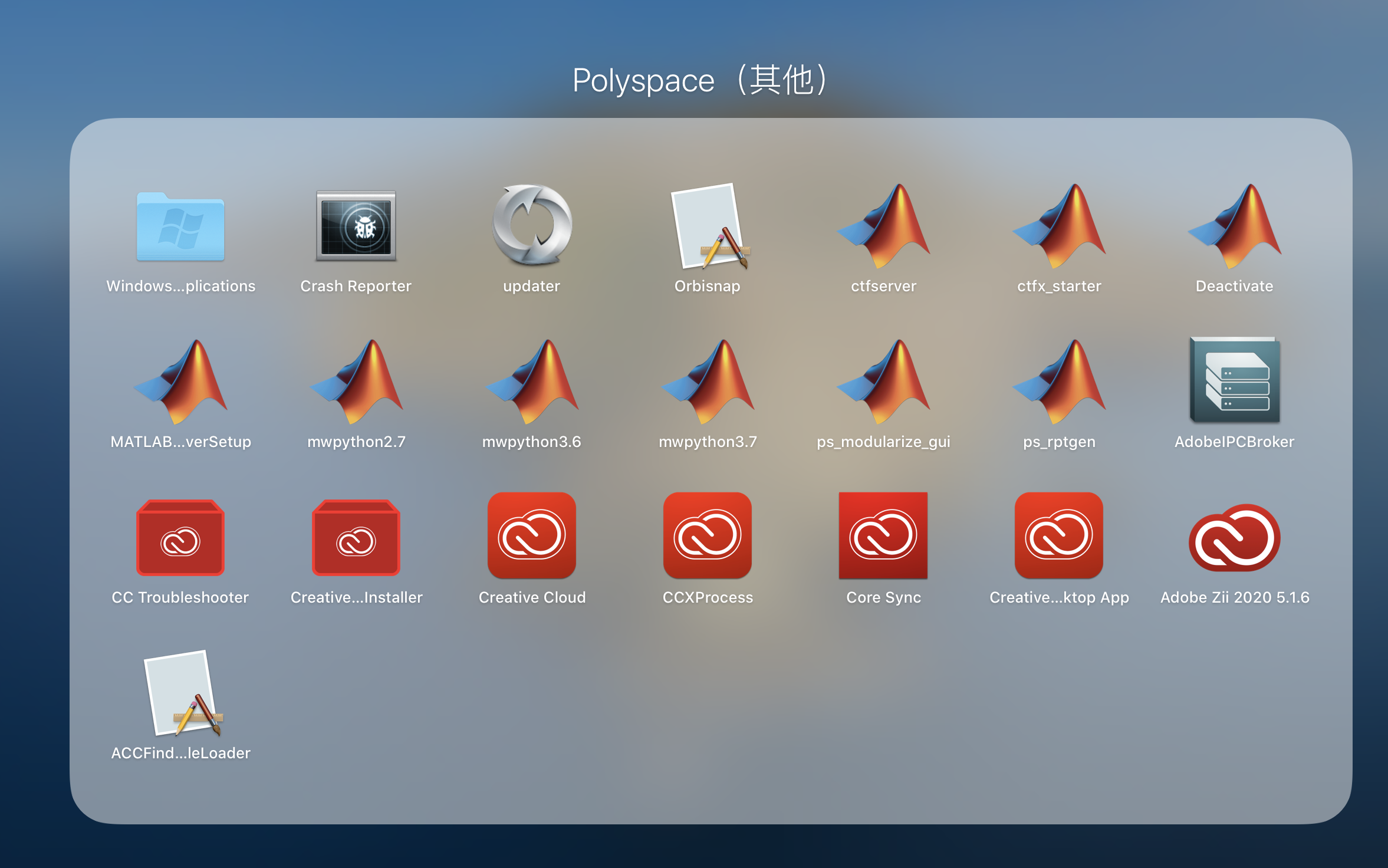
Task: Launch the MATLAB...verSetup app icon
Action: (180, 382)
